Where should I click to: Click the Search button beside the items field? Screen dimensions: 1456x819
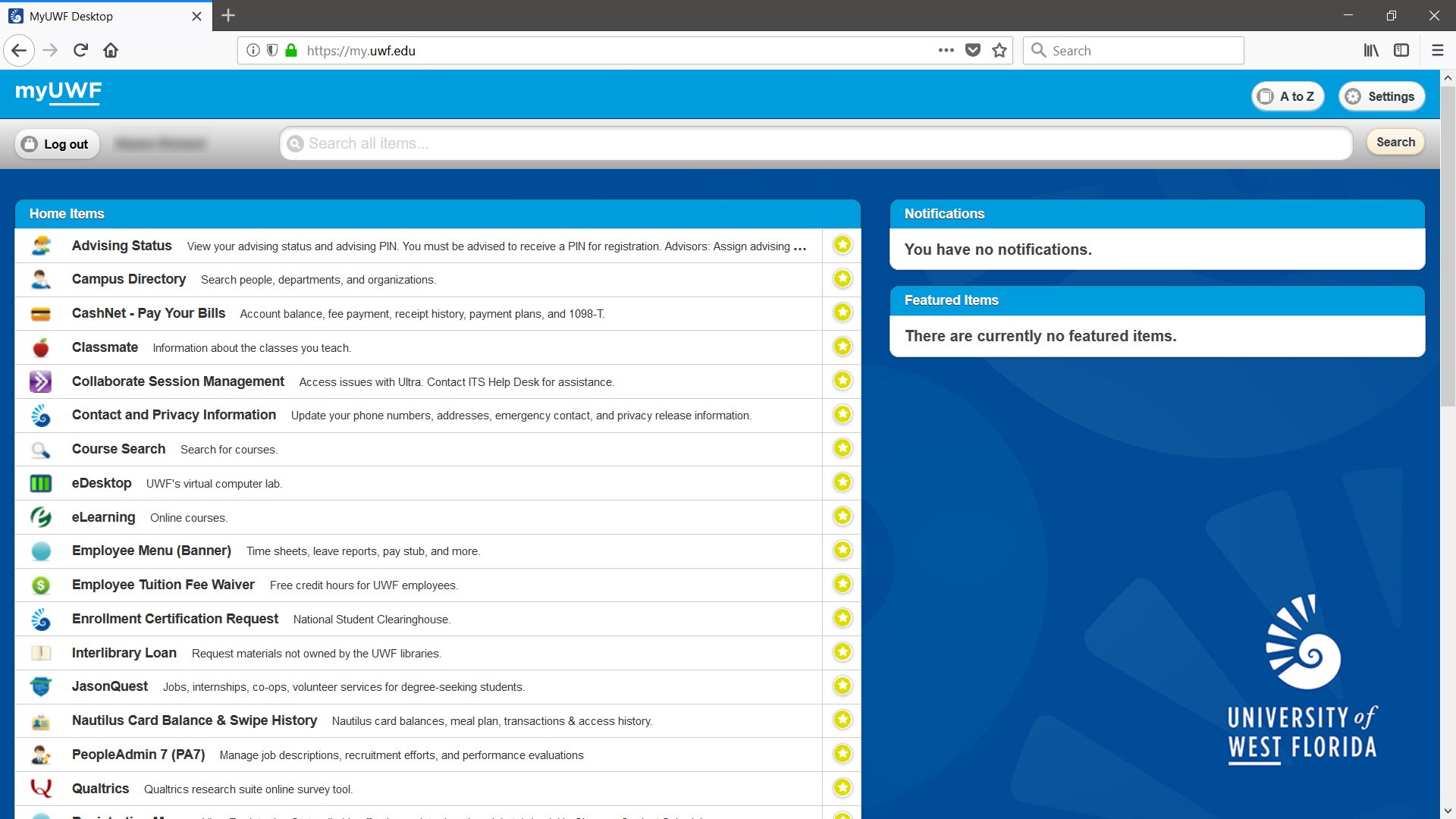(1395, 142)
